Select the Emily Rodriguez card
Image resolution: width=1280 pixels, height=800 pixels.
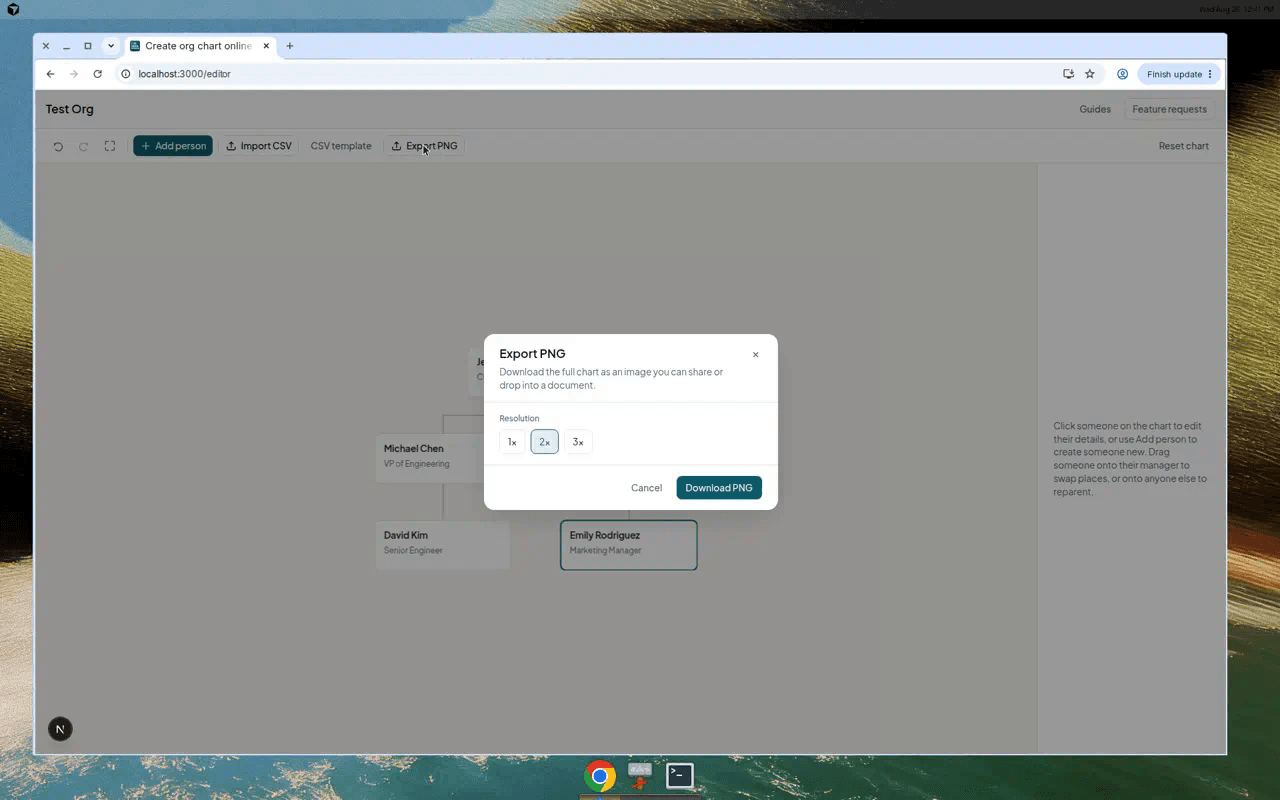629,545
